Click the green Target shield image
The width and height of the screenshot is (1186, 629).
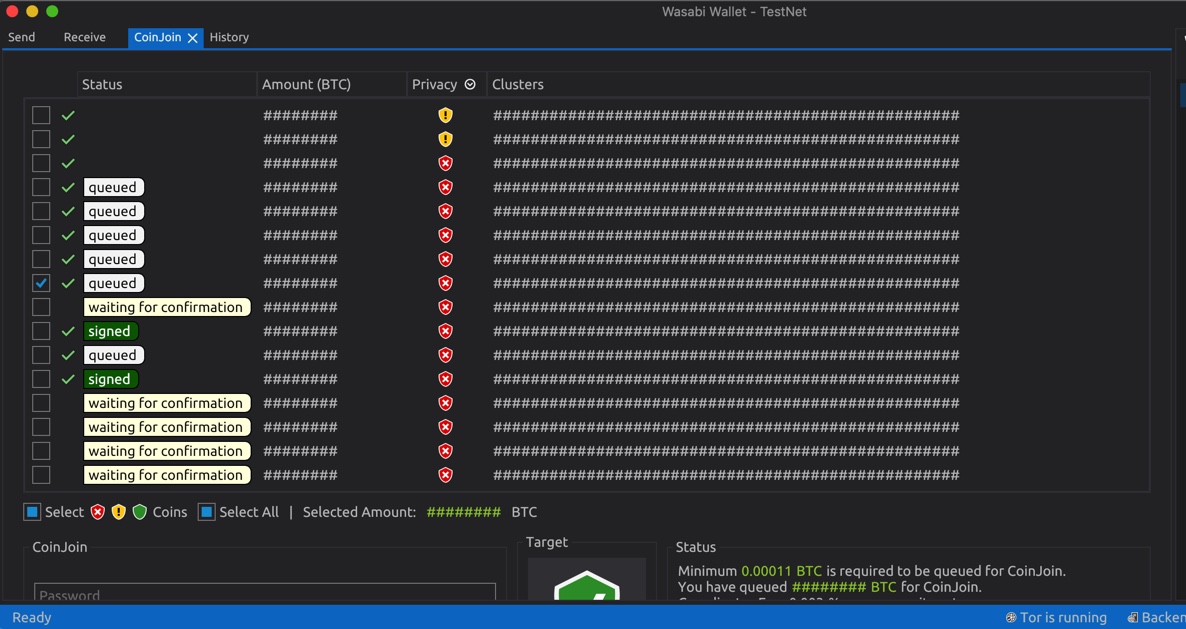click(x=587, y=586)
